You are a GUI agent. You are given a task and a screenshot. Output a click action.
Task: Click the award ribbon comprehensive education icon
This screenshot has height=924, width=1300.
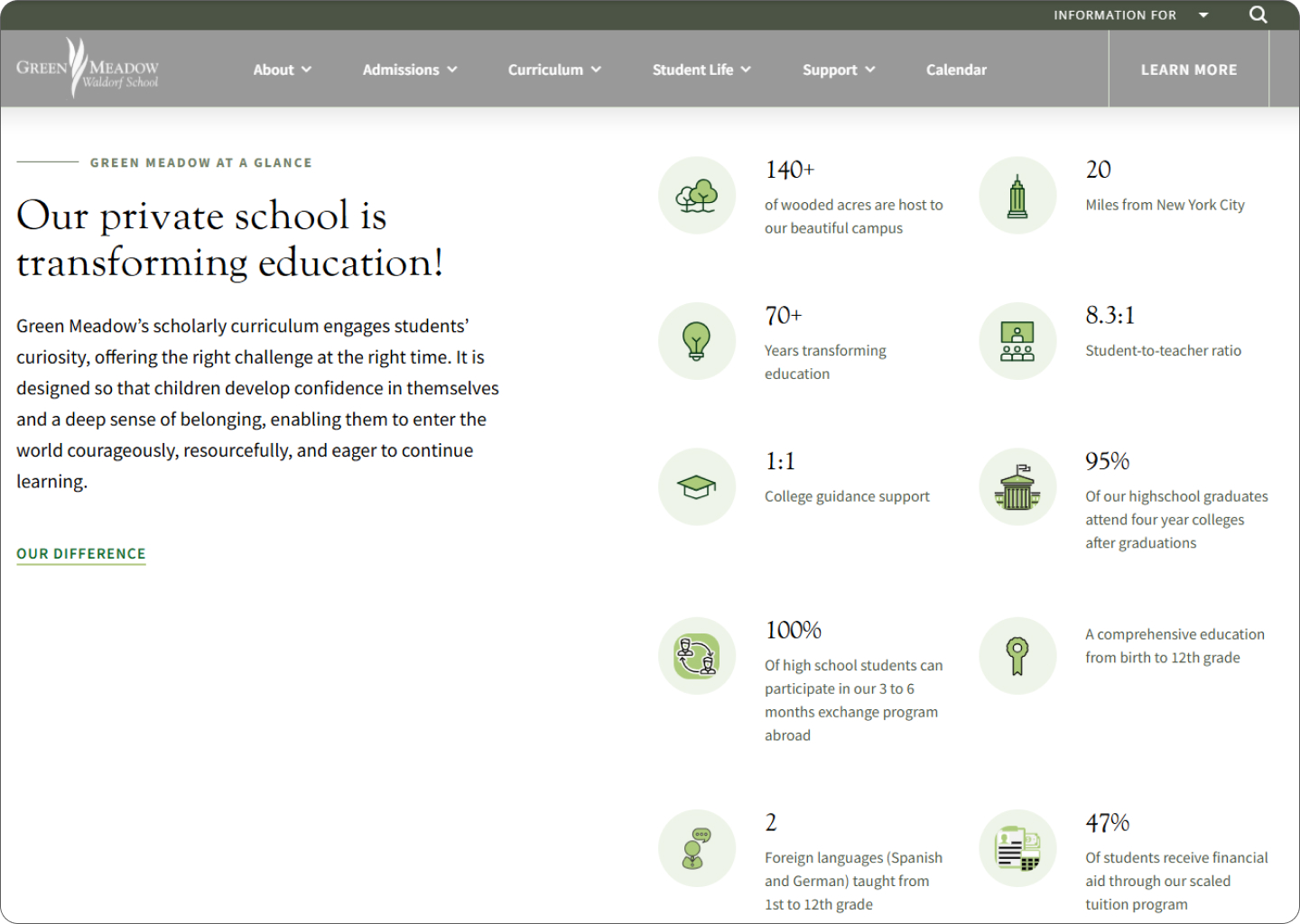point(1017,656)
